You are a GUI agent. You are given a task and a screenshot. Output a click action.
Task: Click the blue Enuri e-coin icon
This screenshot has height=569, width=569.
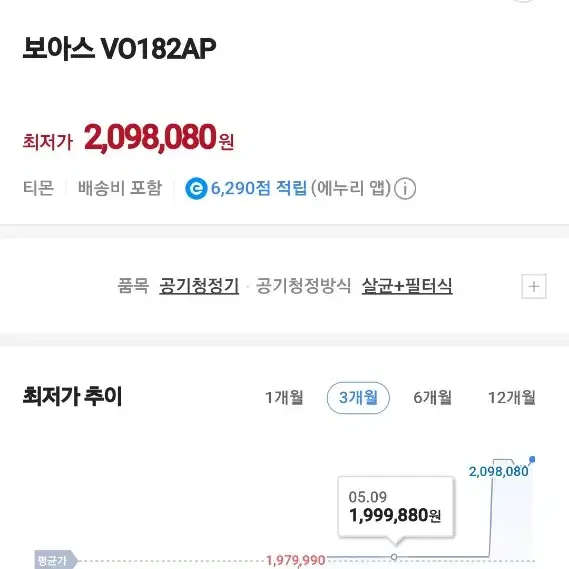(196, 188)
